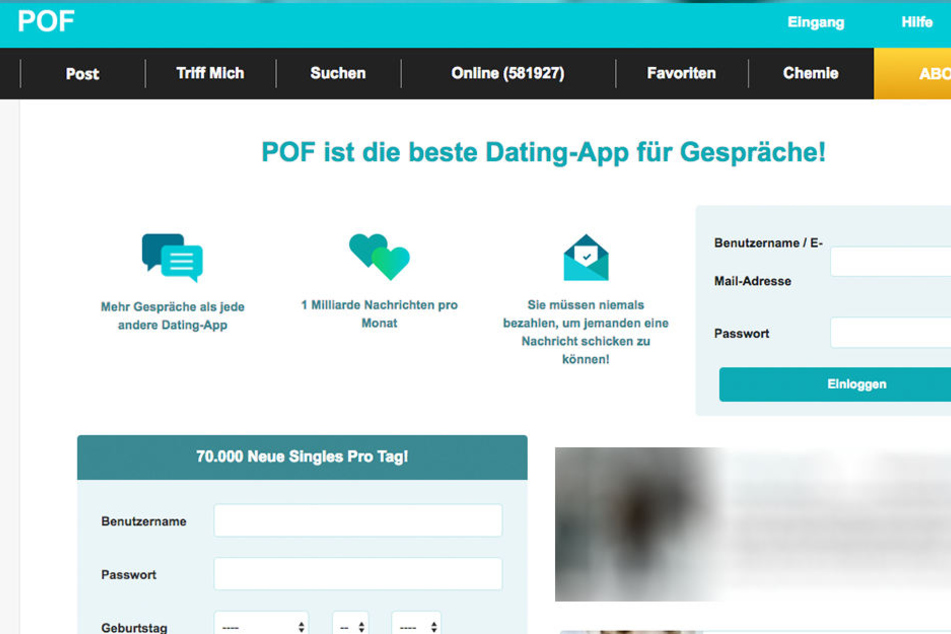Open the Eingang link
Screen dimensions: 951x634
tap(816, 22)
